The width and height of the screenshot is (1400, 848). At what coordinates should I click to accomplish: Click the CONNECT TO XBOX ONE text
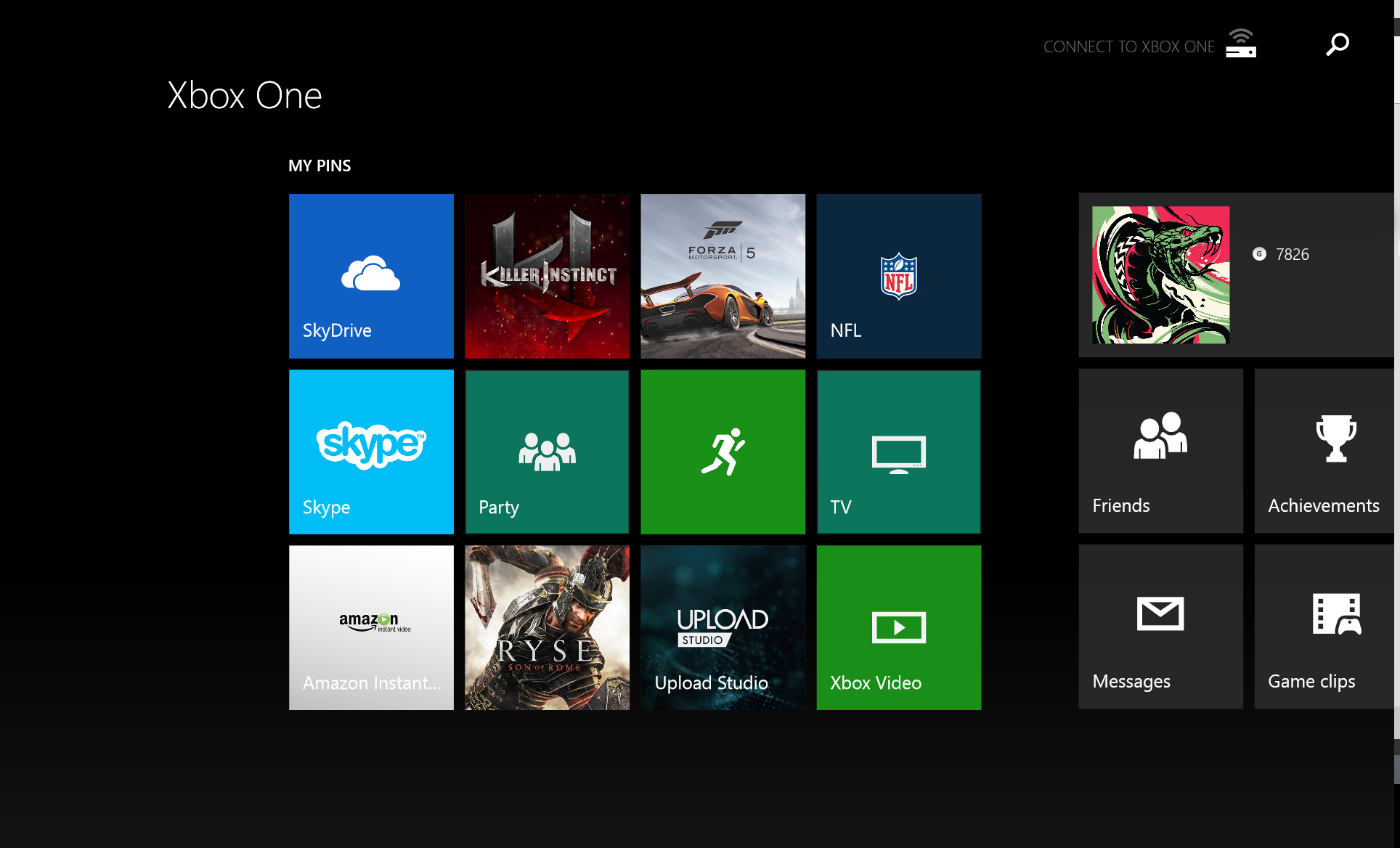[1128, 46]
